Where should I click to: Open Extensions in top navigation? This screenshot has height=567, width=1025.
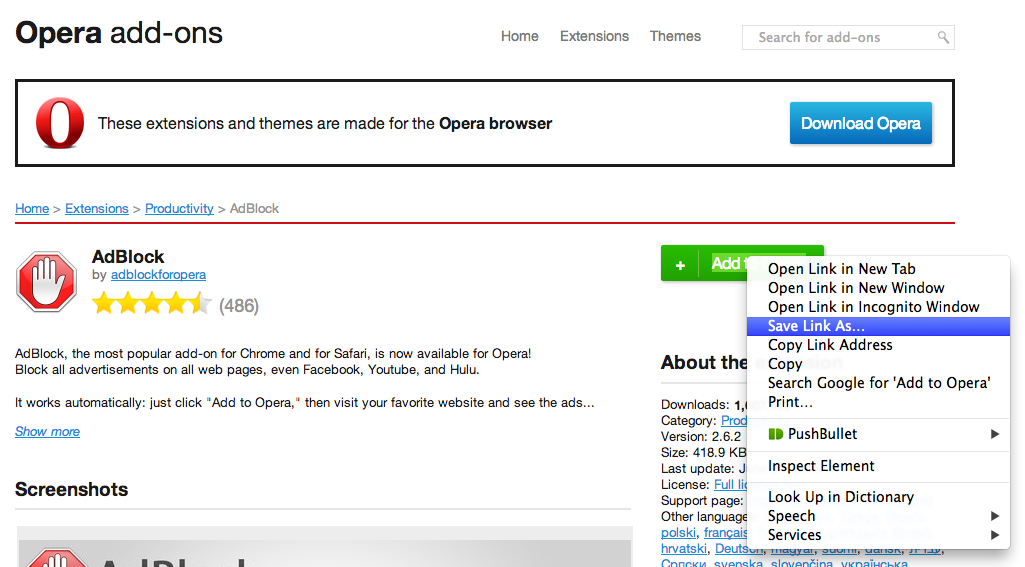pos(594,36)
